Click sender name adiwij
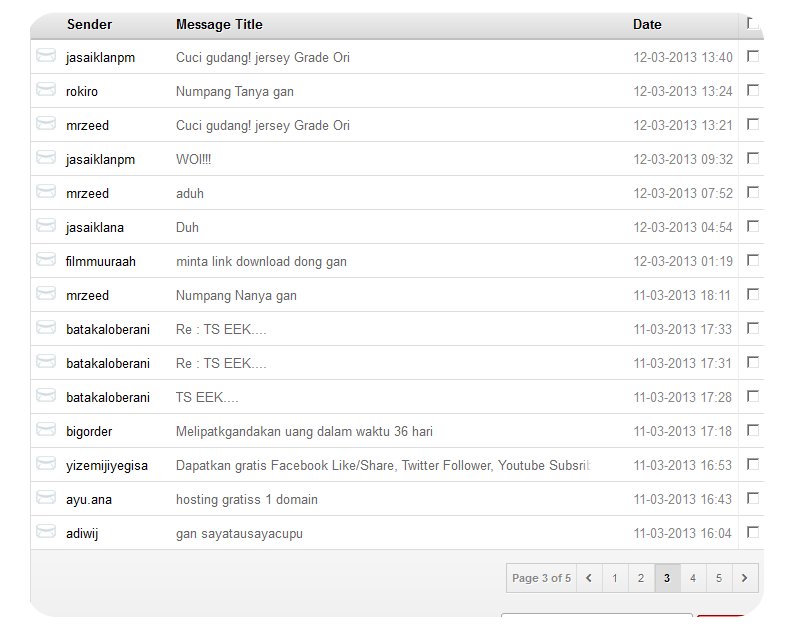792x631 pixels. coord(82,534)
